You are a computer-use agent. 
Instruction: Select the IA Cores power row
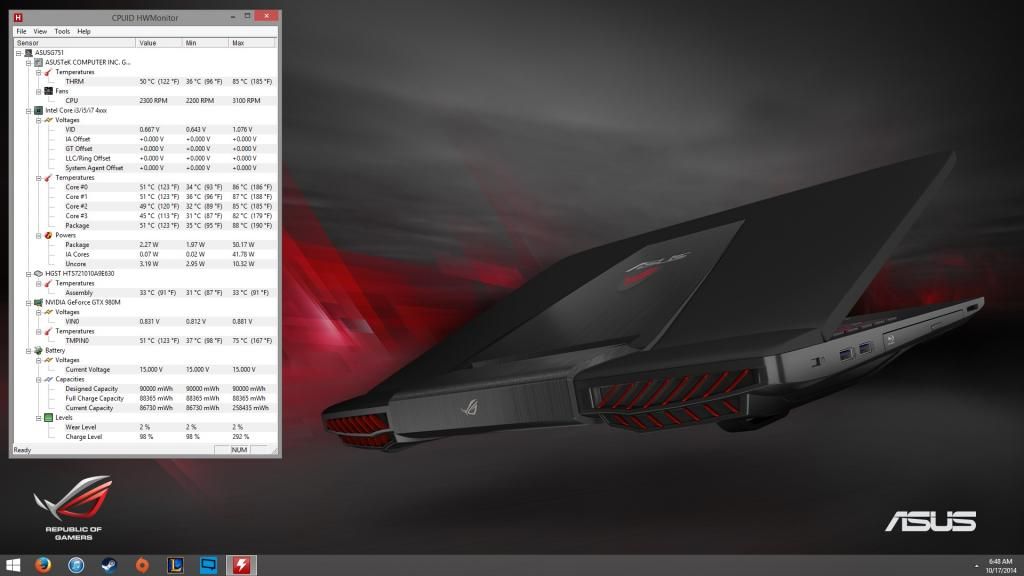144,254
